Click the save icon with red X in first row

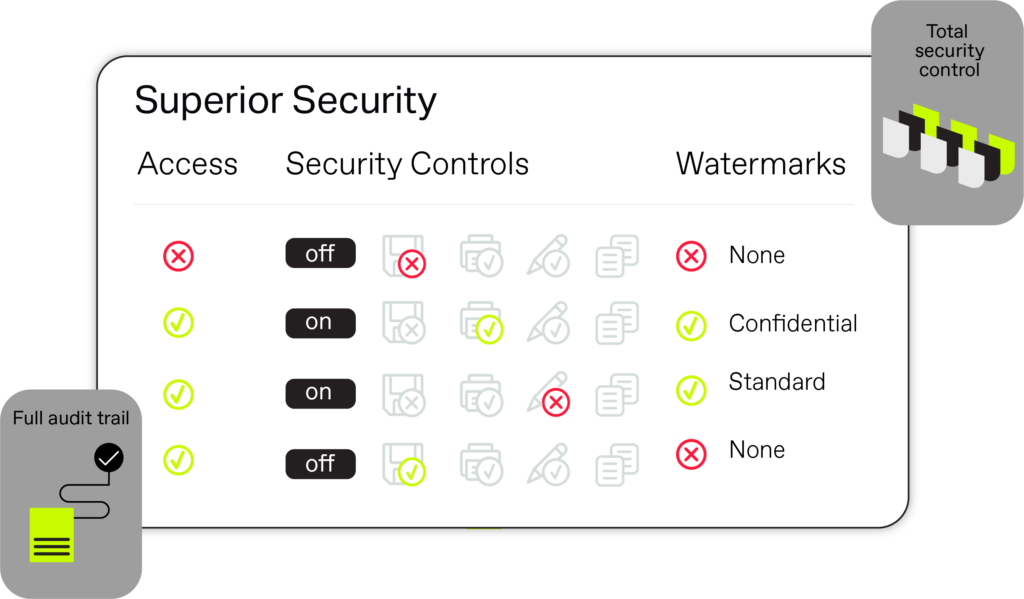pos(404,257)
